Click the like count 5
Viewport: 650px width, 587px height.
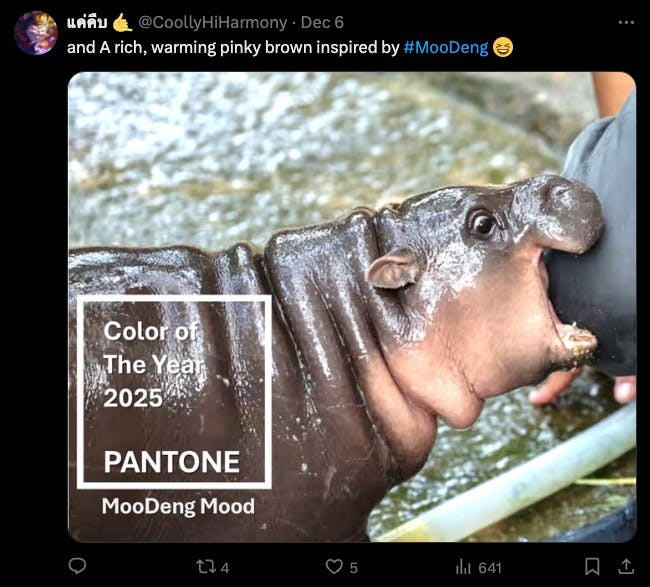353,567
